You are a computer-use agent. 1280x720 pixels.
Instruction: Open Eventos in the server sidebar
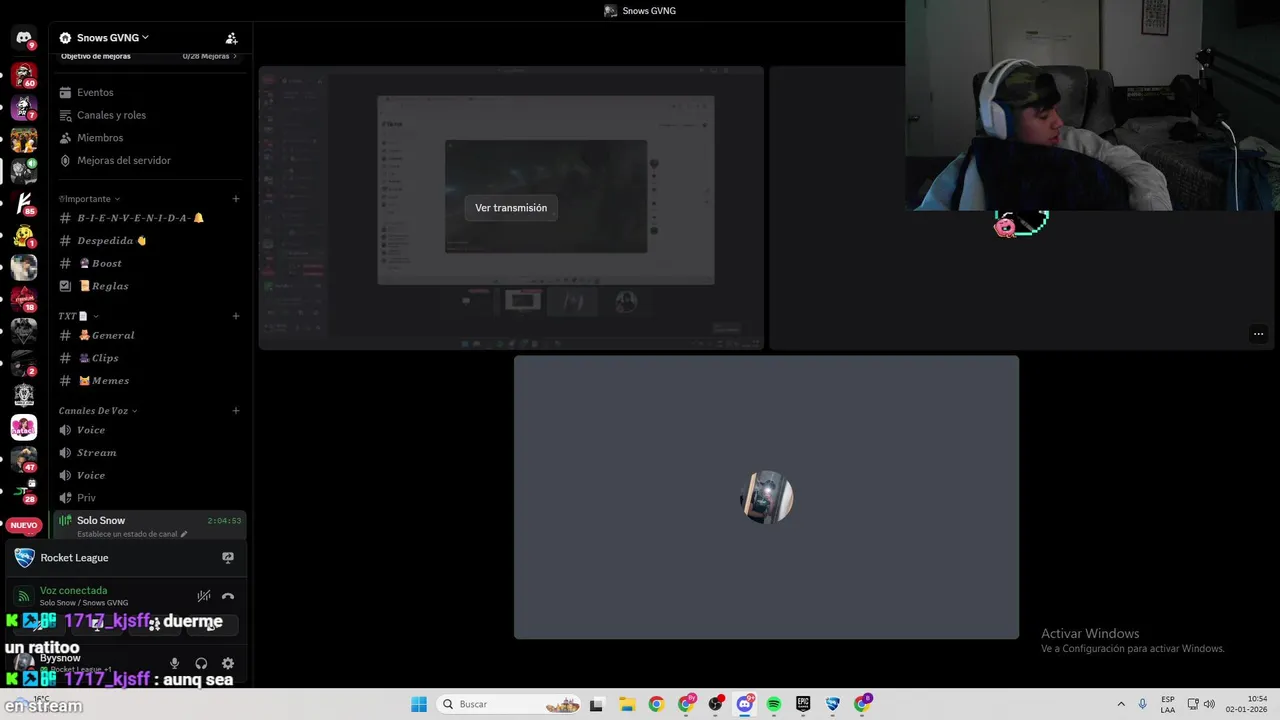[95, 92]
